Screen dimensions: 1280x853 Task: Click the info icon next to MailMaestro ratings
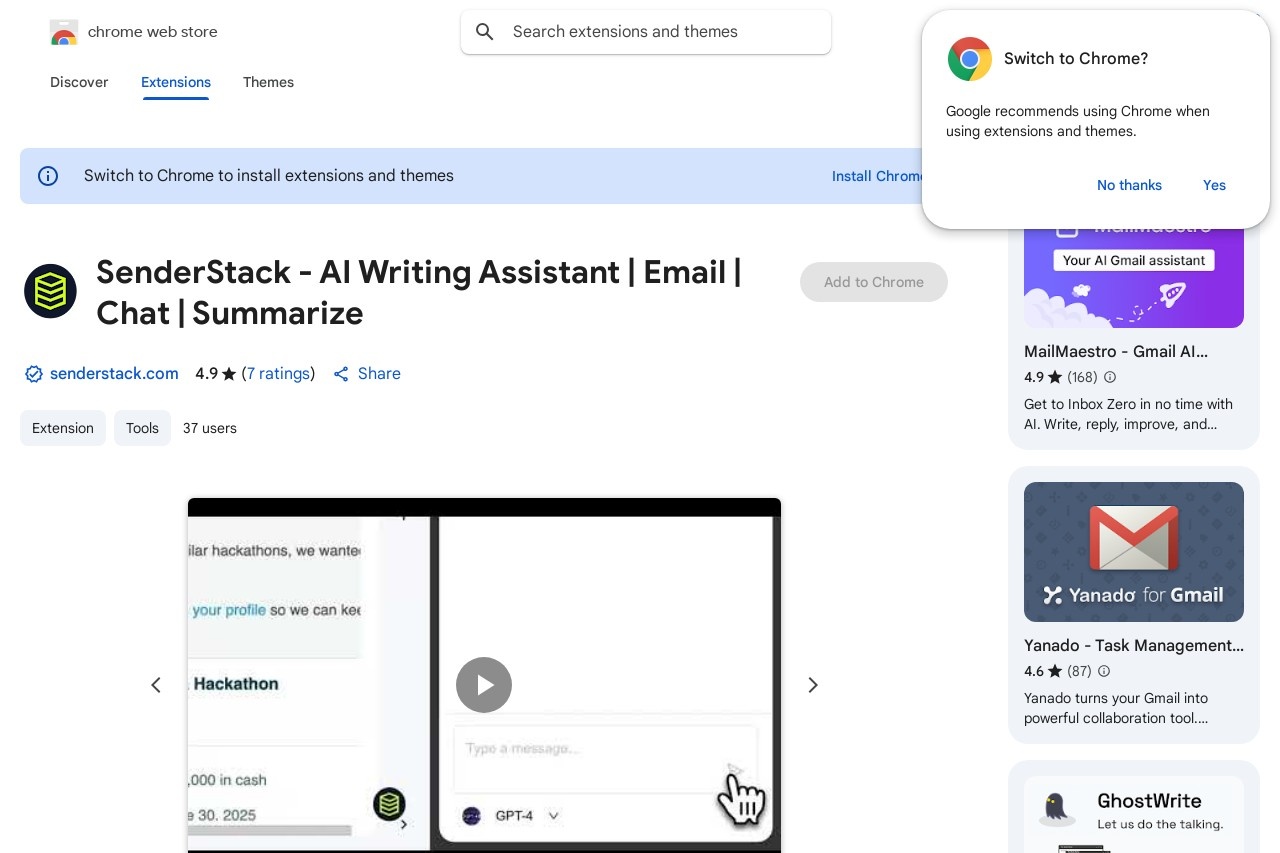pos(1109,377)
